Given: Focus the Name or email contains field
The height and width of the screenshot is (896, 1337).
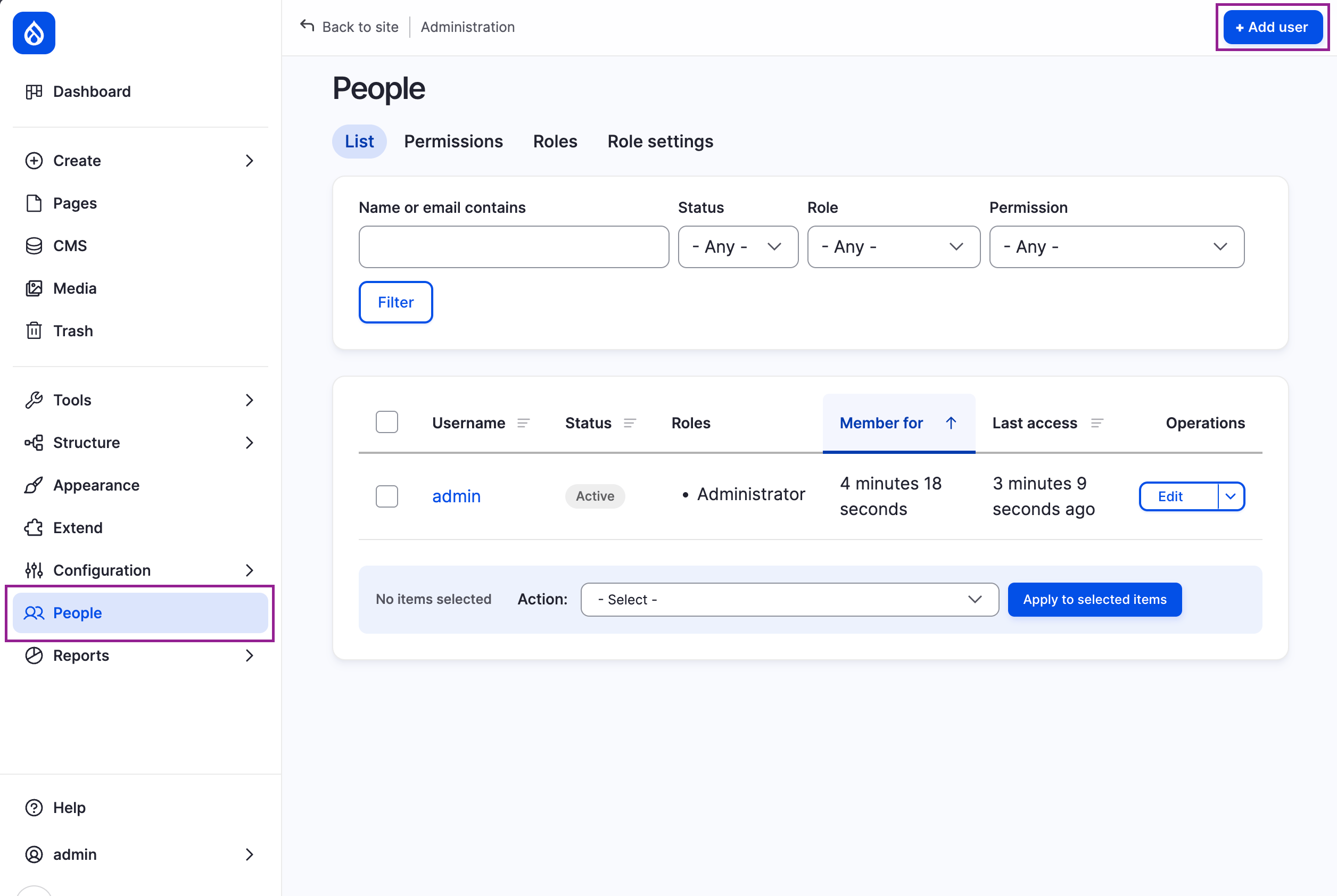Looking at the screenshot, I should (x=514, y=246).
